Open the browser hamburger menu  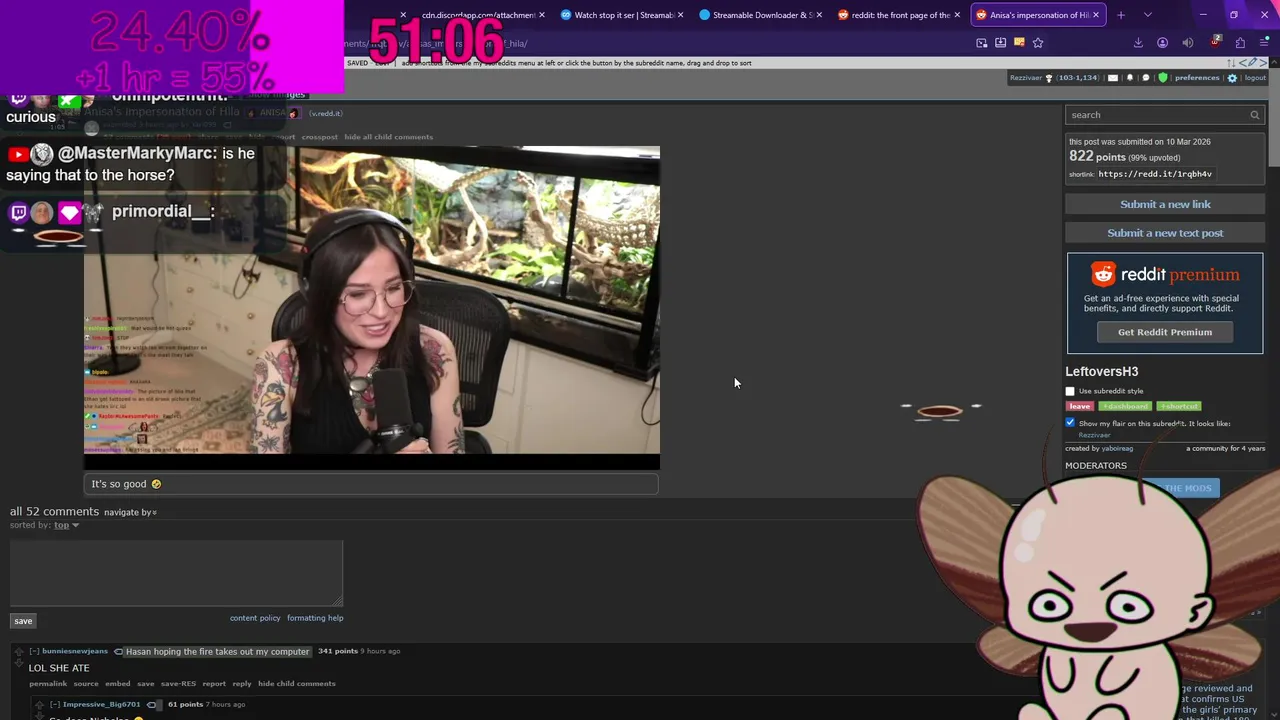[1264, 43]
